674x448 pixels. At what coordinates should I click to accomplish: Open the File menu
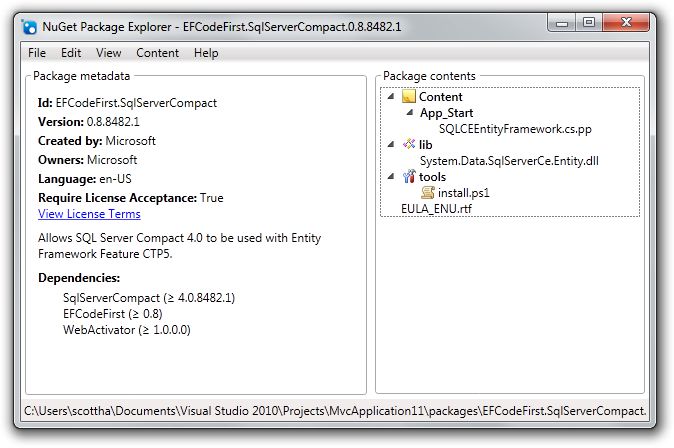pyautogui.click(x=37, y=53)
